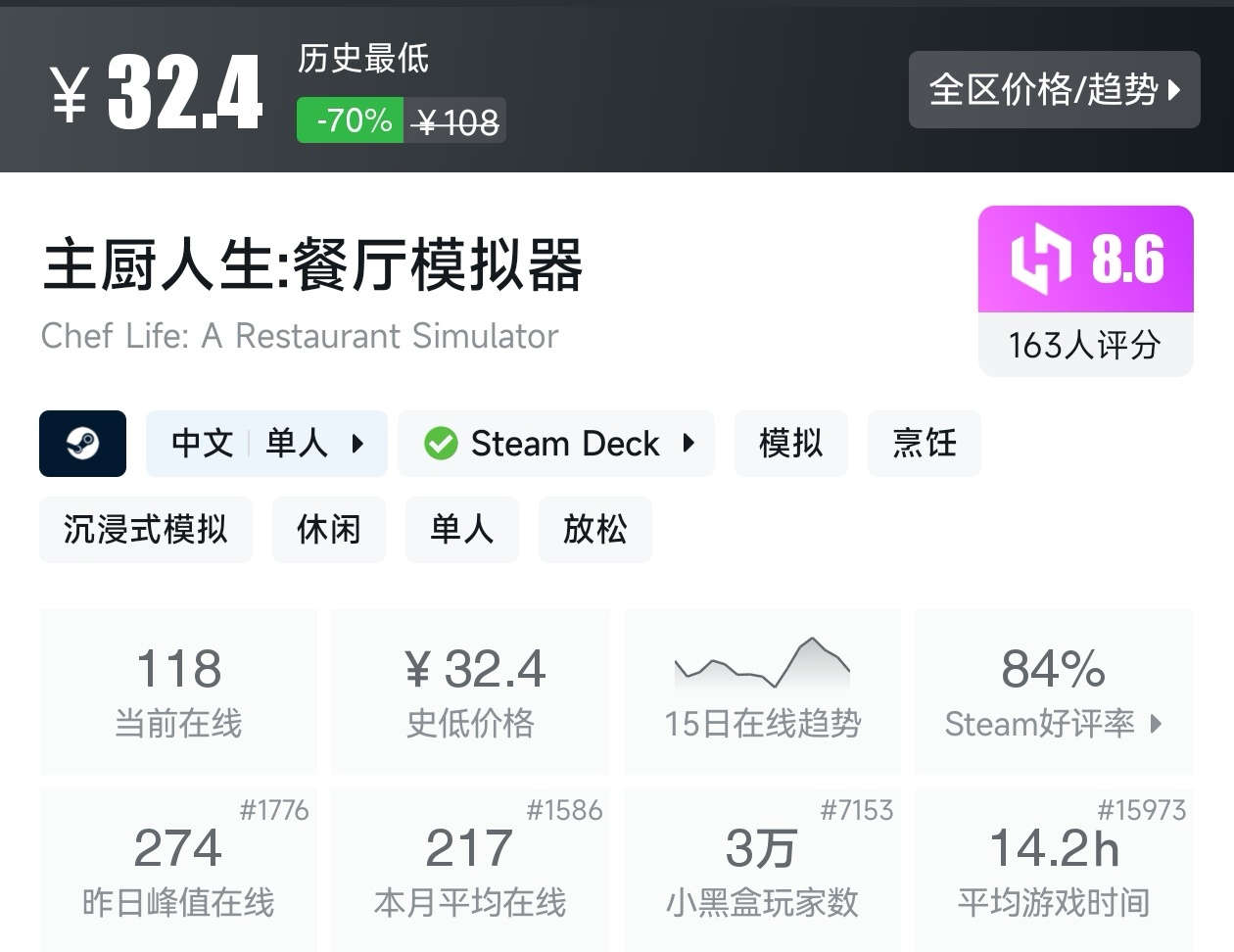1234x952 pixels.
Task: Expand the Steam Deck compatibility arrow
Action: [688, 444]
